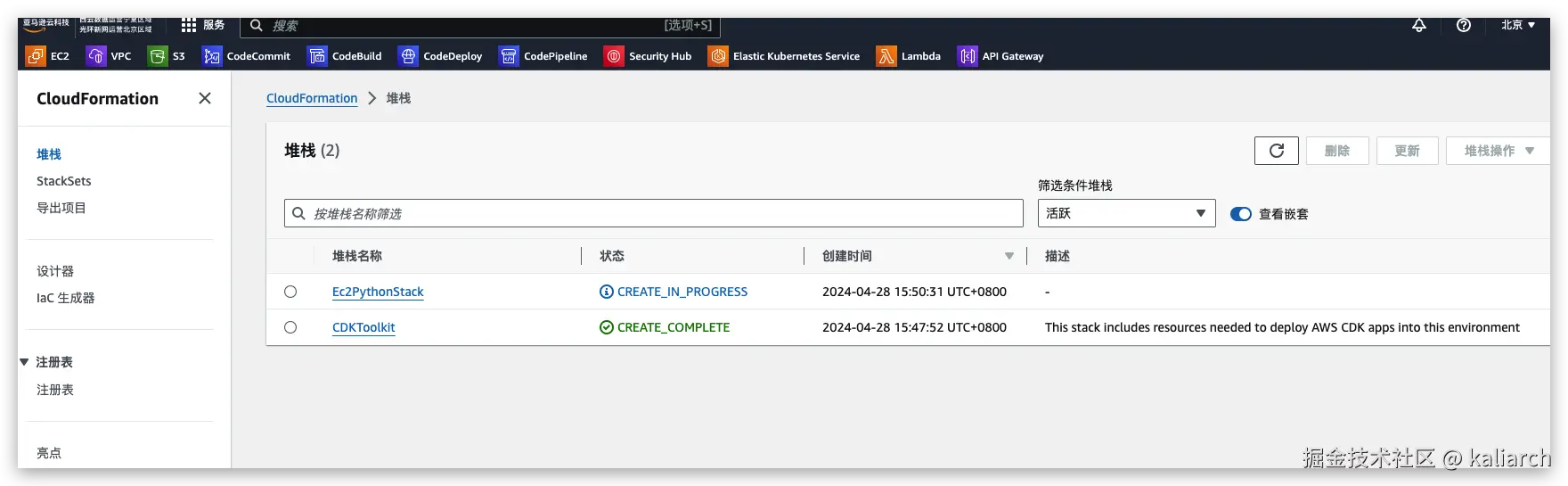
Task: Open the CodeBuild service shortcut
Action: tap(344, 56)
